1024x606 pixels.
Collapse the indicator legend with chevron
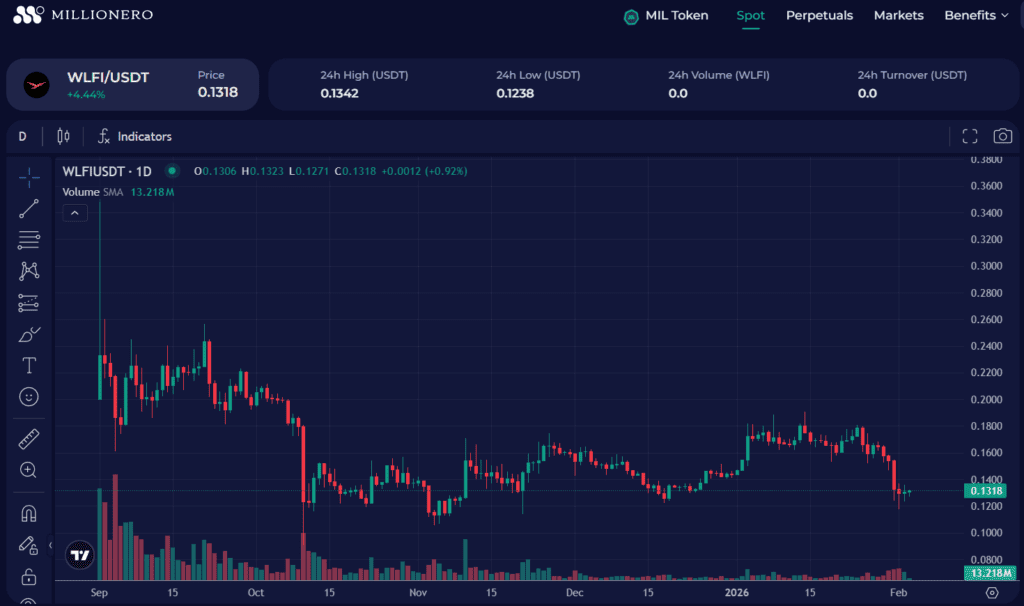pyautogui.click(x=75, y=212)
